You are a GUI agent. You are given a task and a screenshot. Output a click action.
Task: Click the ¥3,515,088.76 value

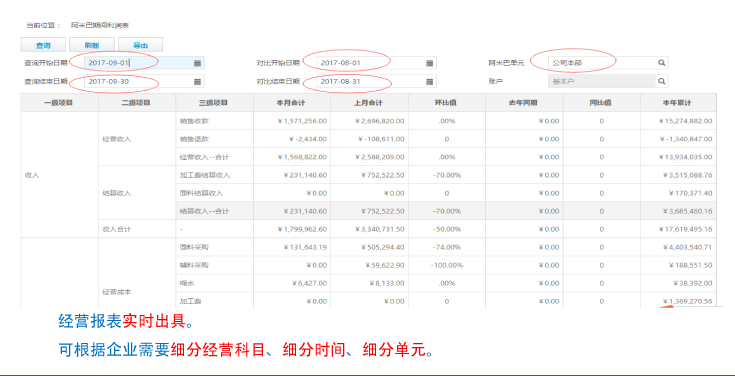688,175
